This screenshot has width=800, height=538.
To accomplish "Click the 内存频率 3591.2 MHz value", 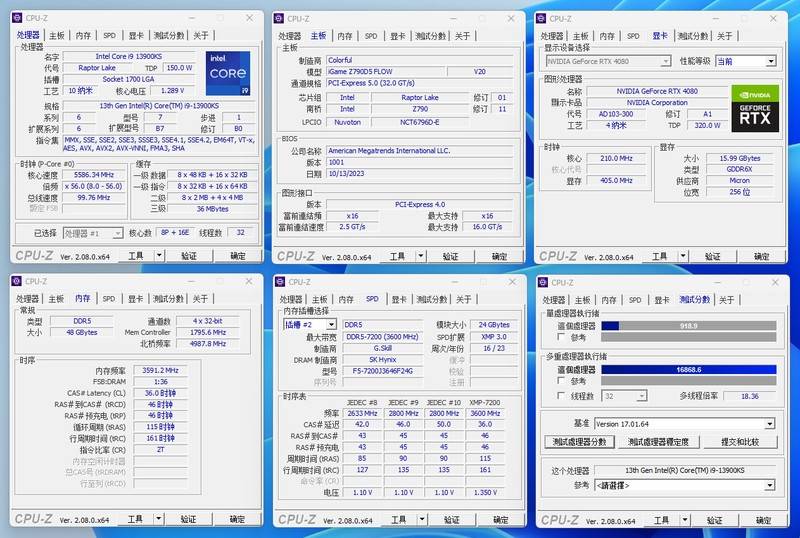I will (x=160, y=370).
